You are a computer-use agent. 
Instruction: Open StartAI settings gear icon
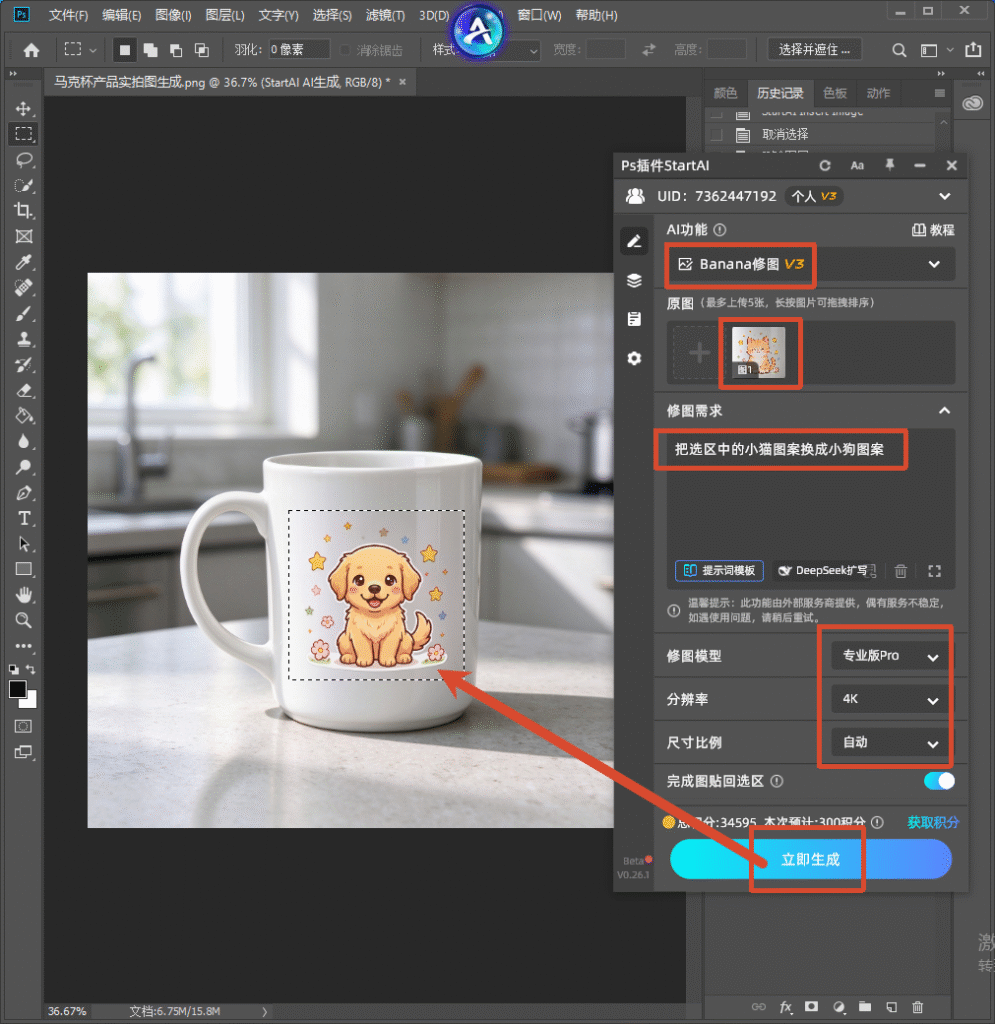point(634,359)
